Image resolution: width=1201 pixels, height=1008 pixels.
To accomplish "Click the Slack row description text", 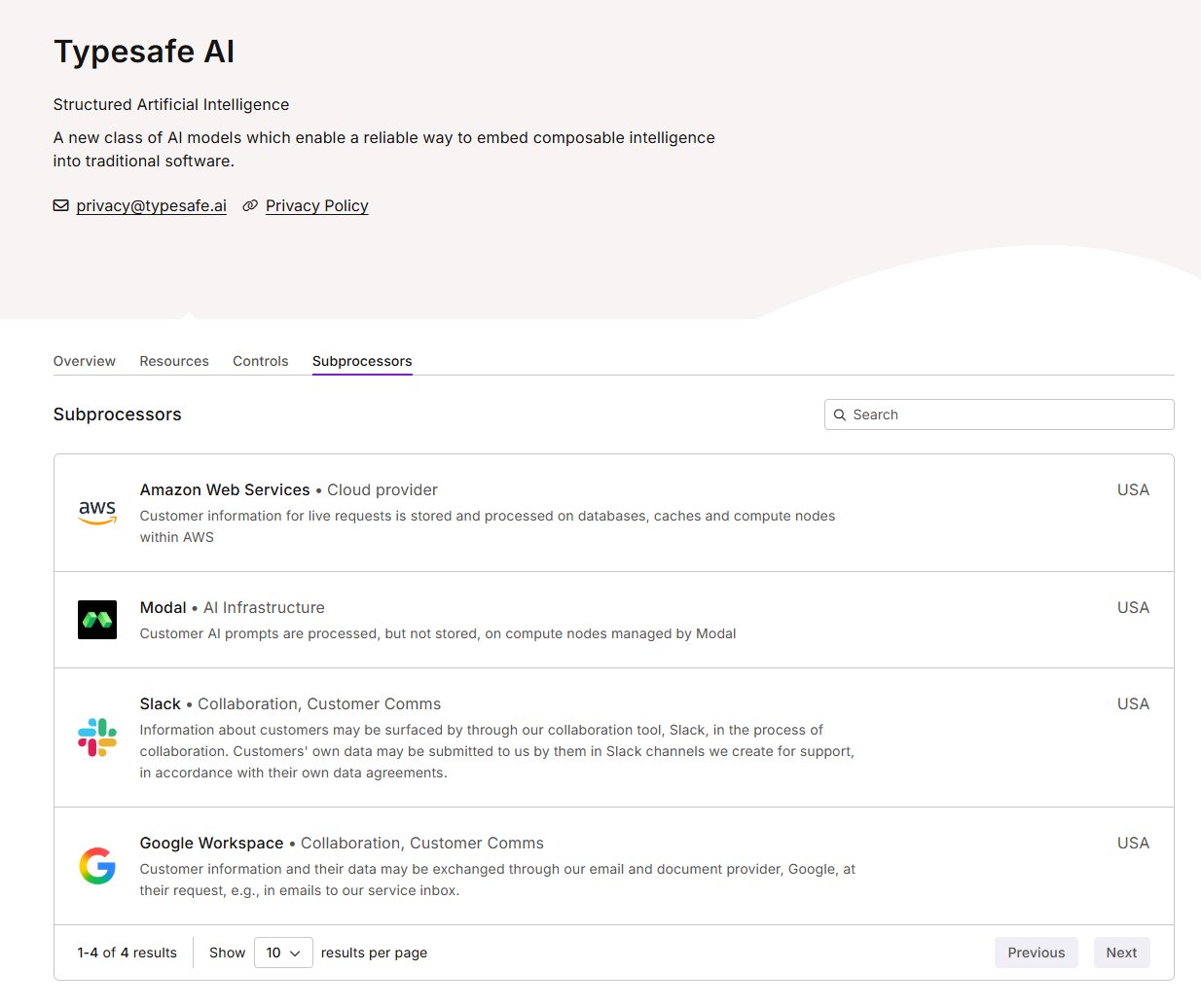I will 497,751.
